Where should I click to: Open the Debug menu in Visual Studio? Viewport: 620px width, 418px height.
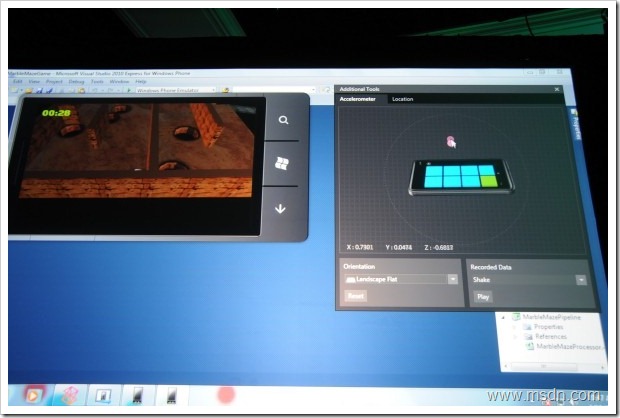(76, 81)
